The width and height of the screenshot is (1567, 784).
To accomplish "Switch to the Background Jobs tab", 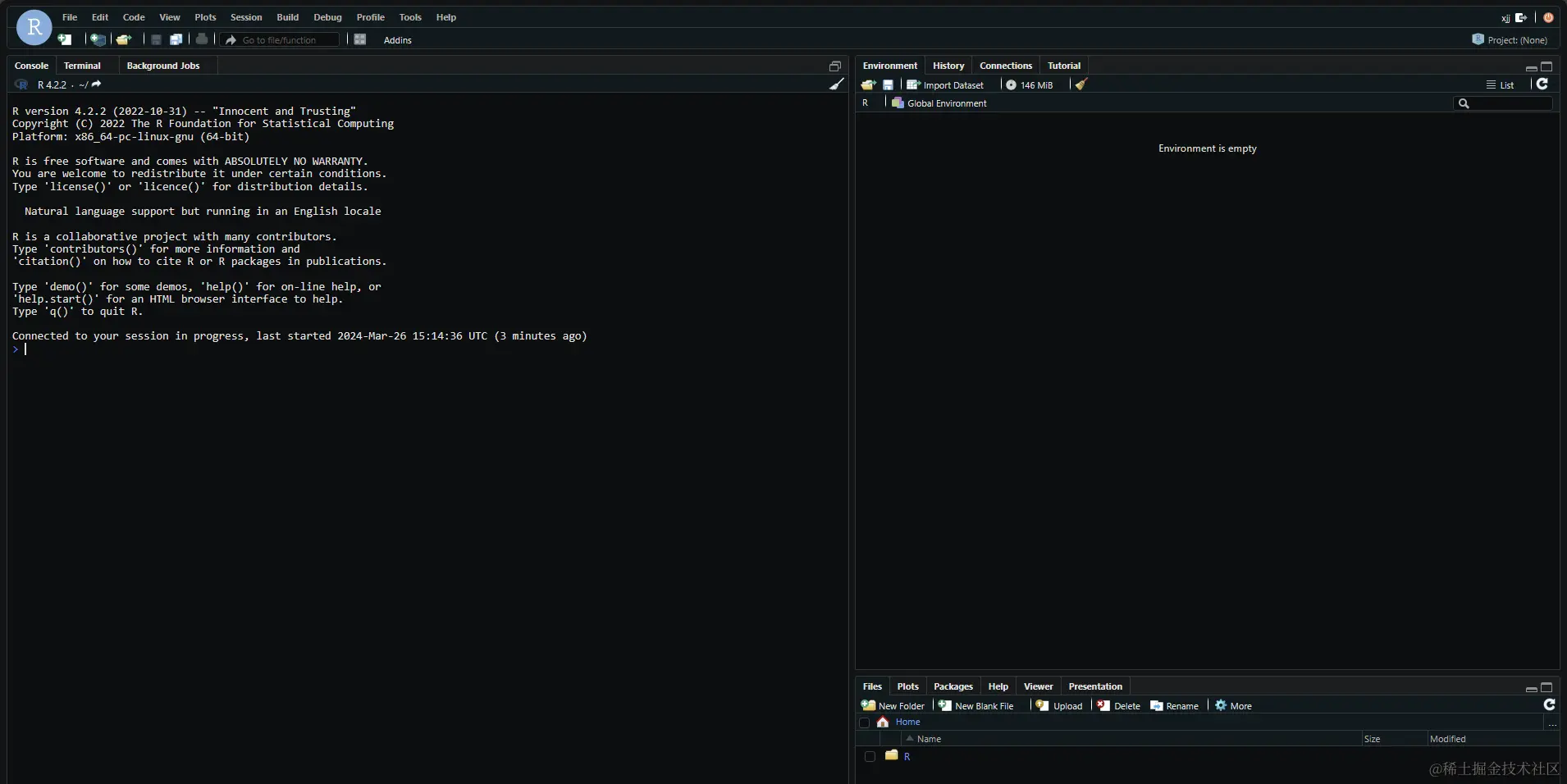I will coord(163,66).
